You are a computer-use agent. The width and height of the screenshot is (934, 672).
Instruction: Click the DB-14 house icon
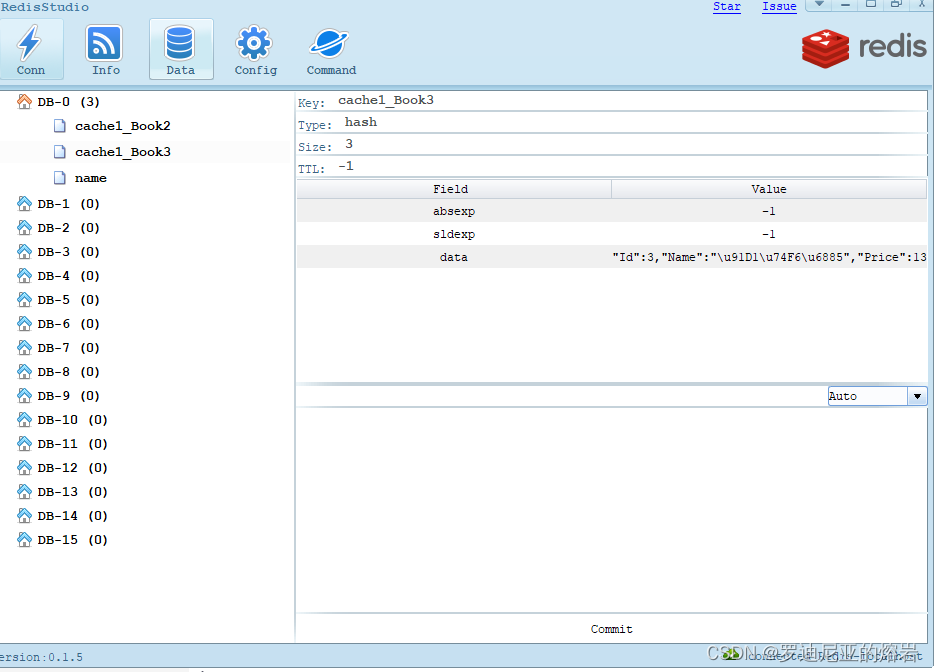point(24,515)
